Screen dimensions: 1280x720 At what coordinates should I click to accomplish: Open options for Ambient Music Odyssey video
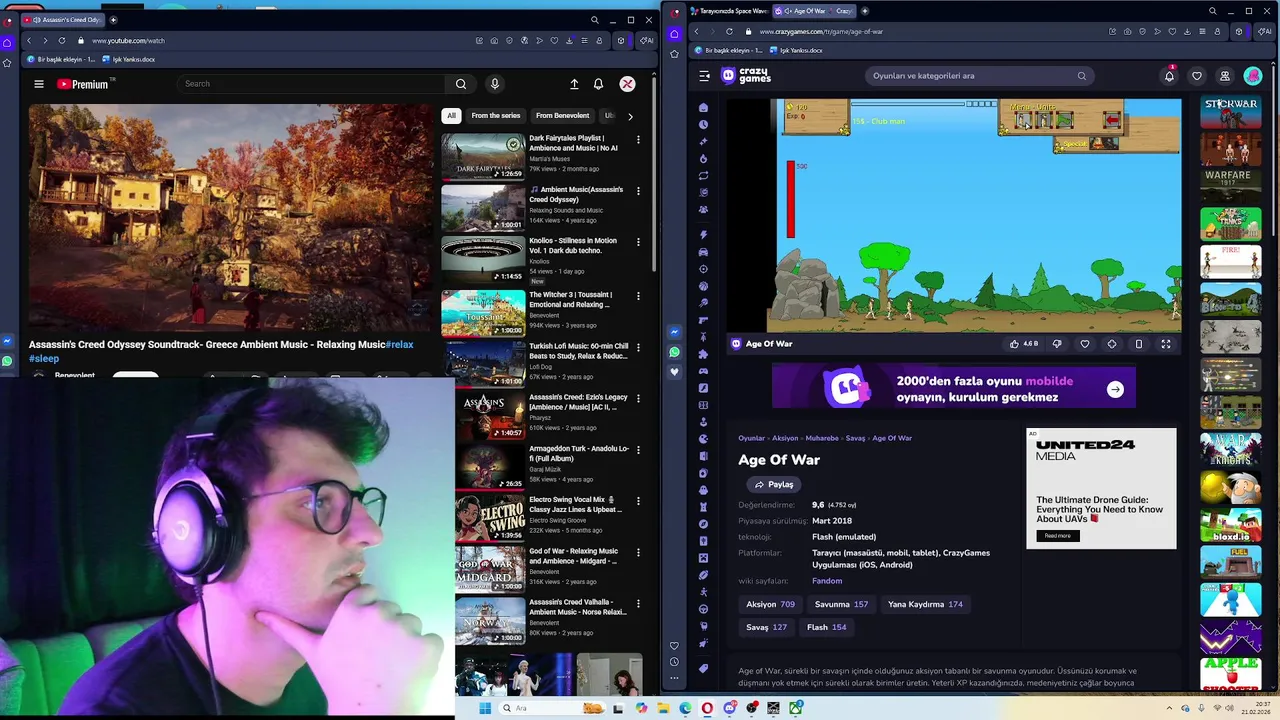tap(638, 191)
